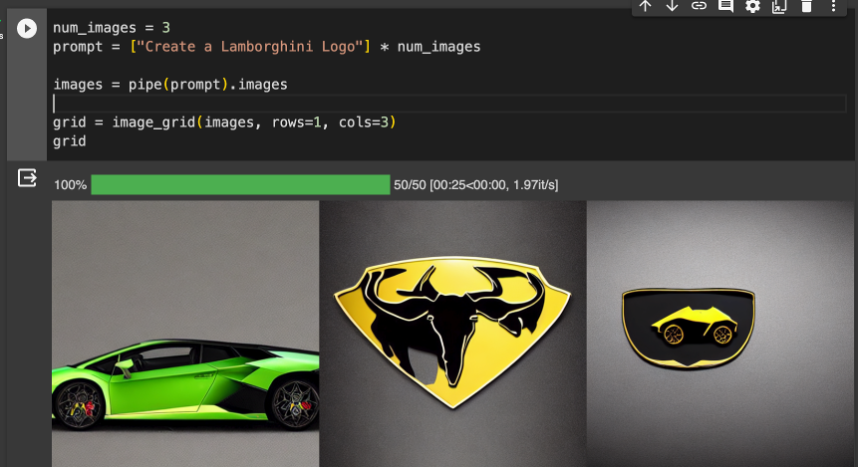Open cell editor settings gear
Screen dimensions: 858x468
(752, 6)
